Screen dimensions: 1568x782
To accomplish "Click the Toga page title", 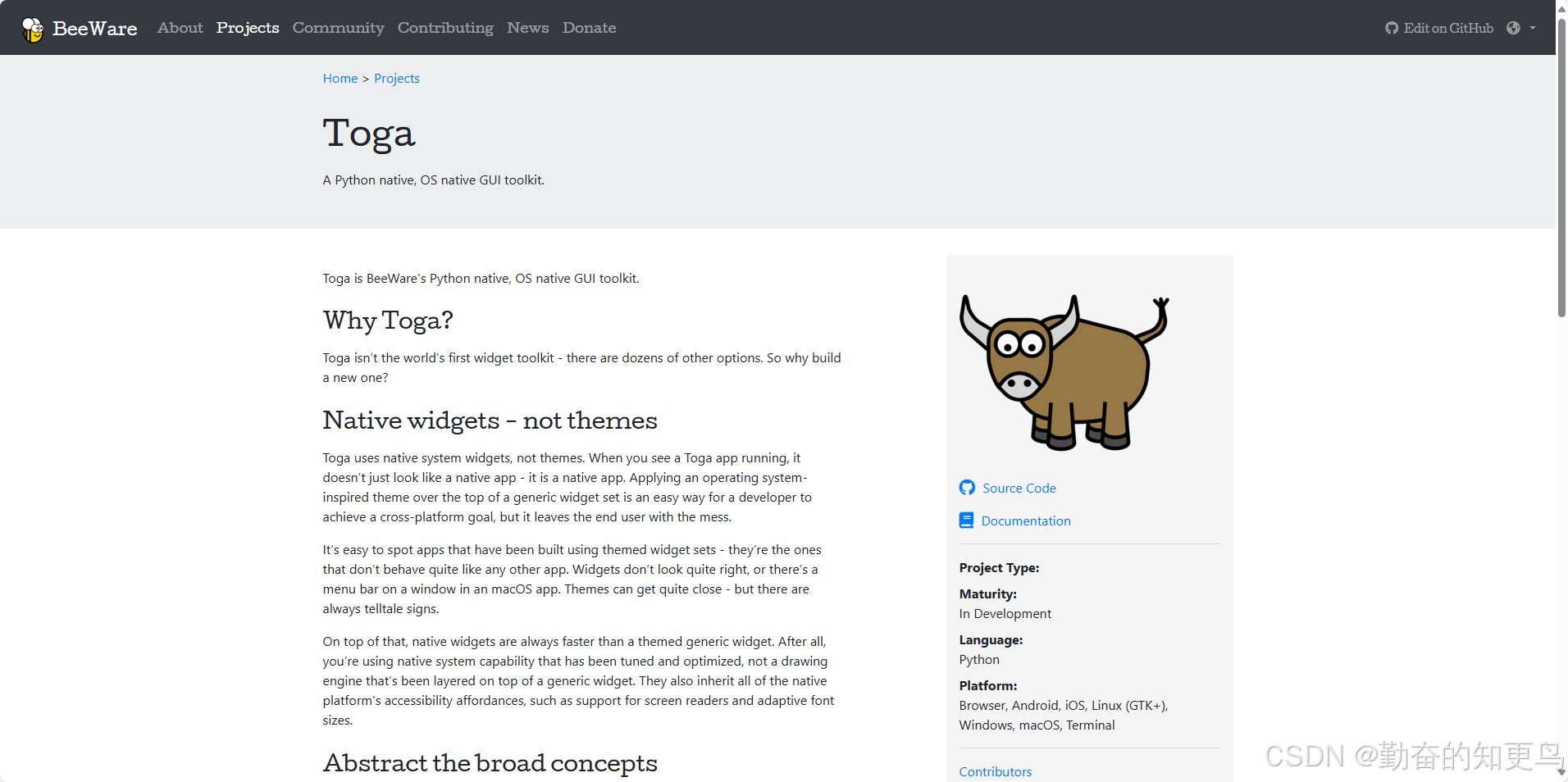I will tap(369, 134).
